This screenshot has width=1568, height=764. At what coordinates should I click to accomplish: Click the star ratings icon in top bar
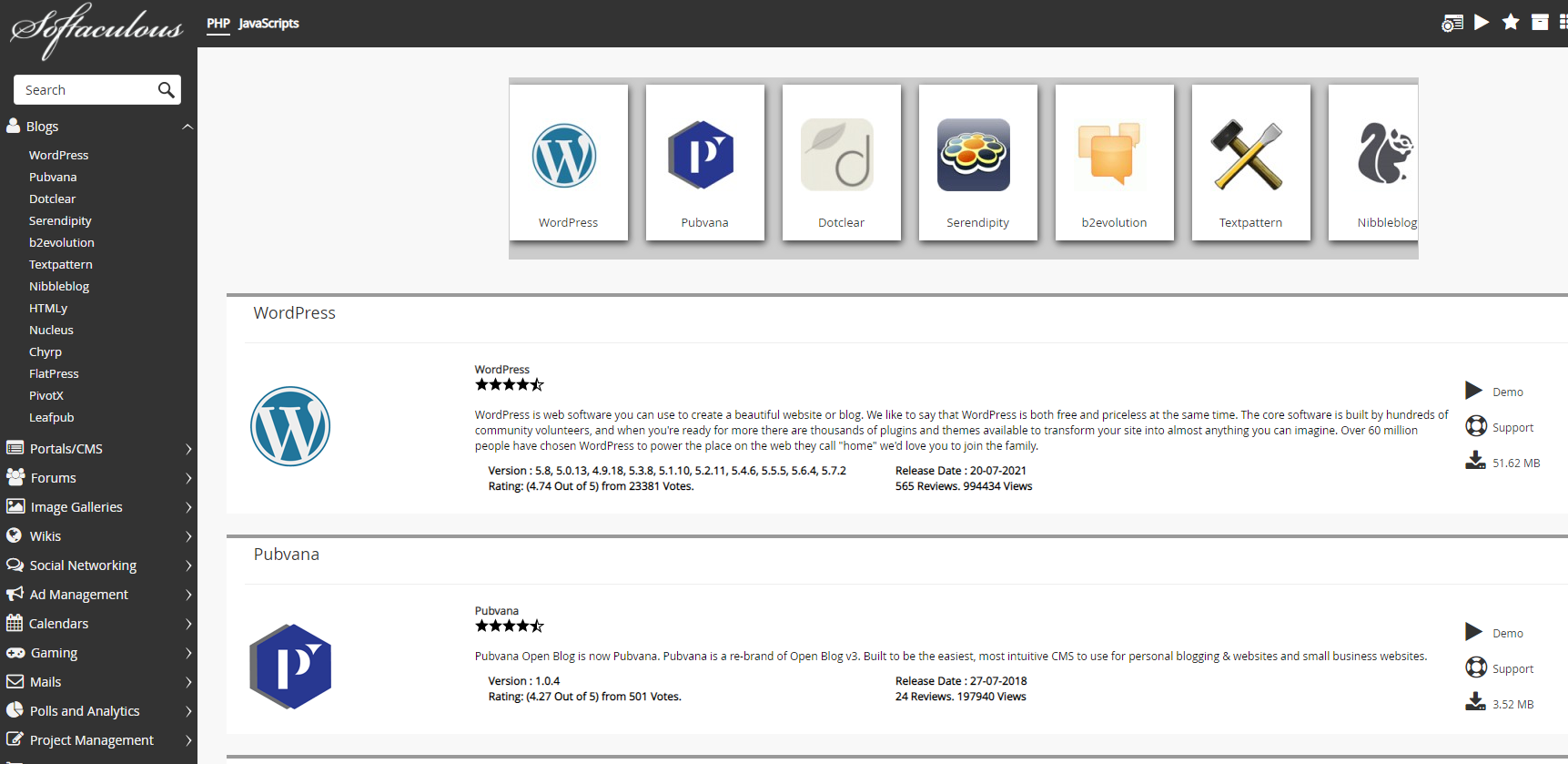pos(1511,22)
